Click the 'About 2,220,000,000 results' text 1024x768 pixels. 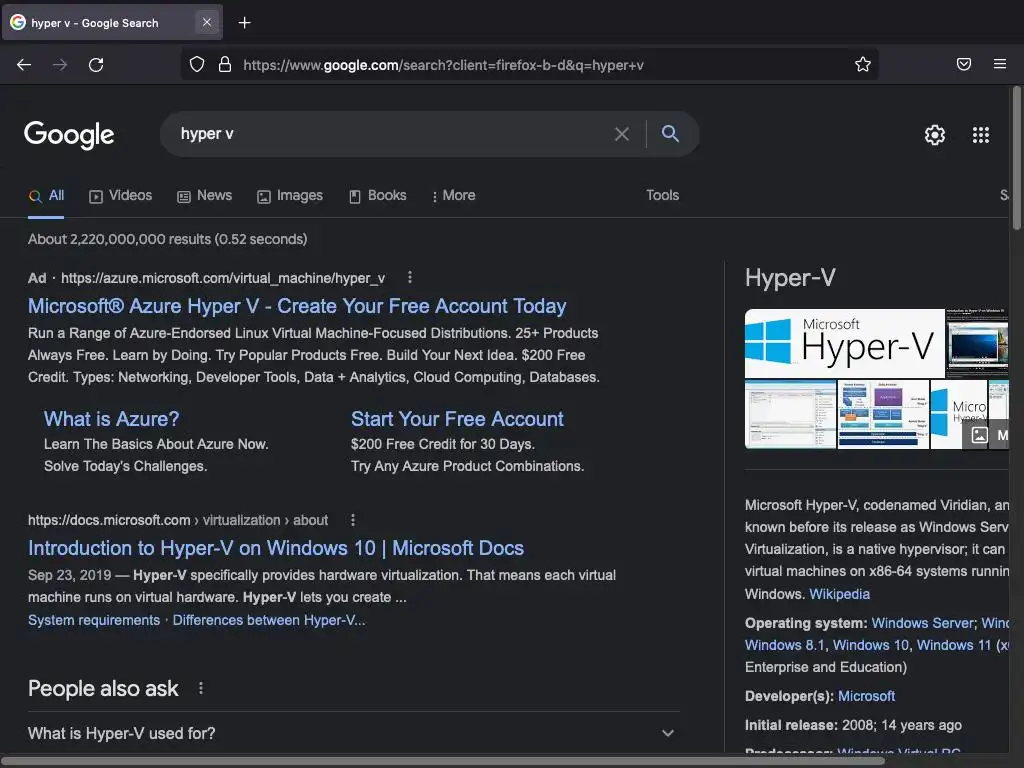point(167,239)
